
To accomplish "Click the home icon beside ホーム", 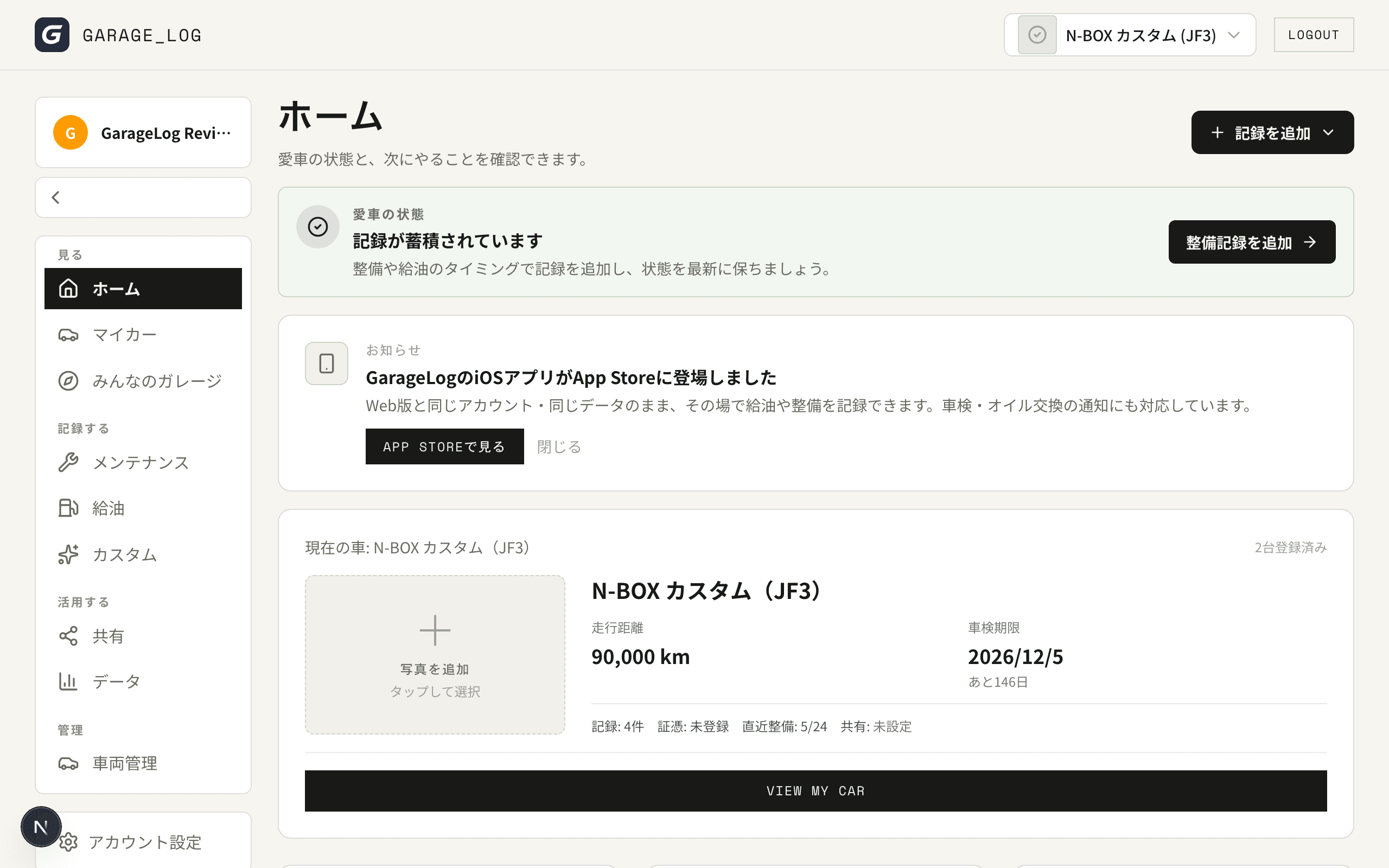I will [x=68, y=288].
